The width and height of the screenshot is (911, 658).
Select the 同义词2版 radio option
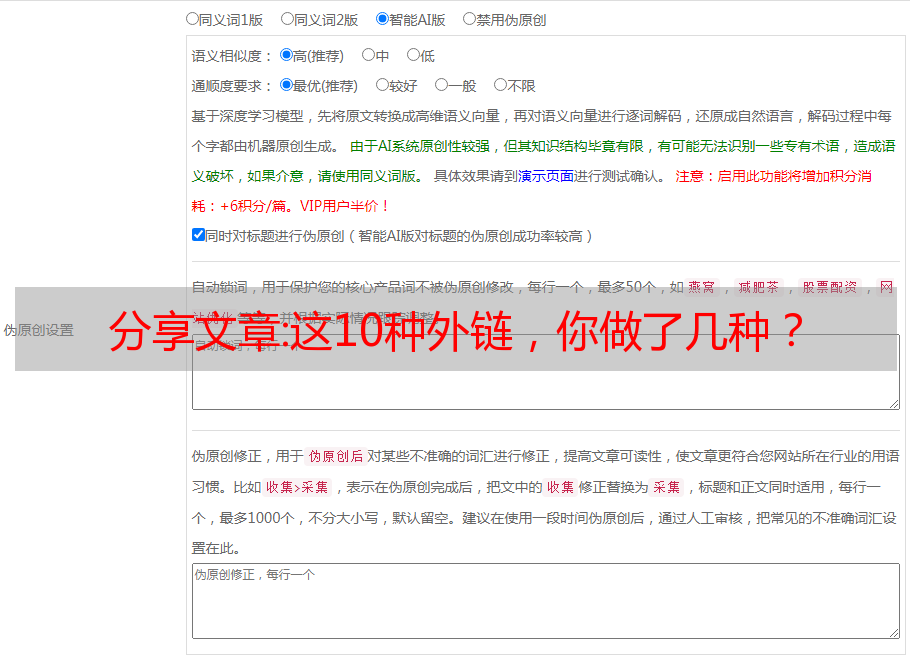coord(287,19)
